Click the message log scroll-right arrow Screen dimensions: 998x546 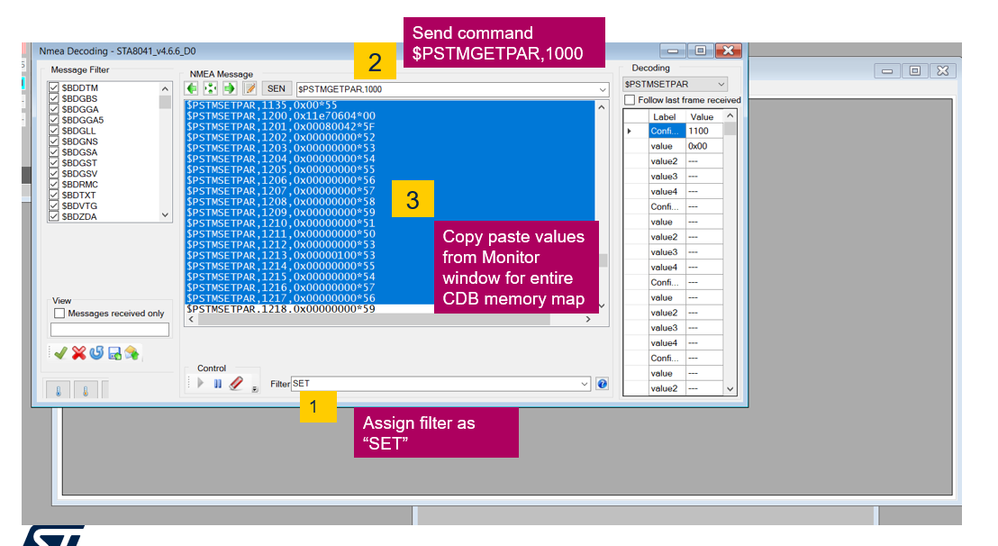(x=588, y=319)
